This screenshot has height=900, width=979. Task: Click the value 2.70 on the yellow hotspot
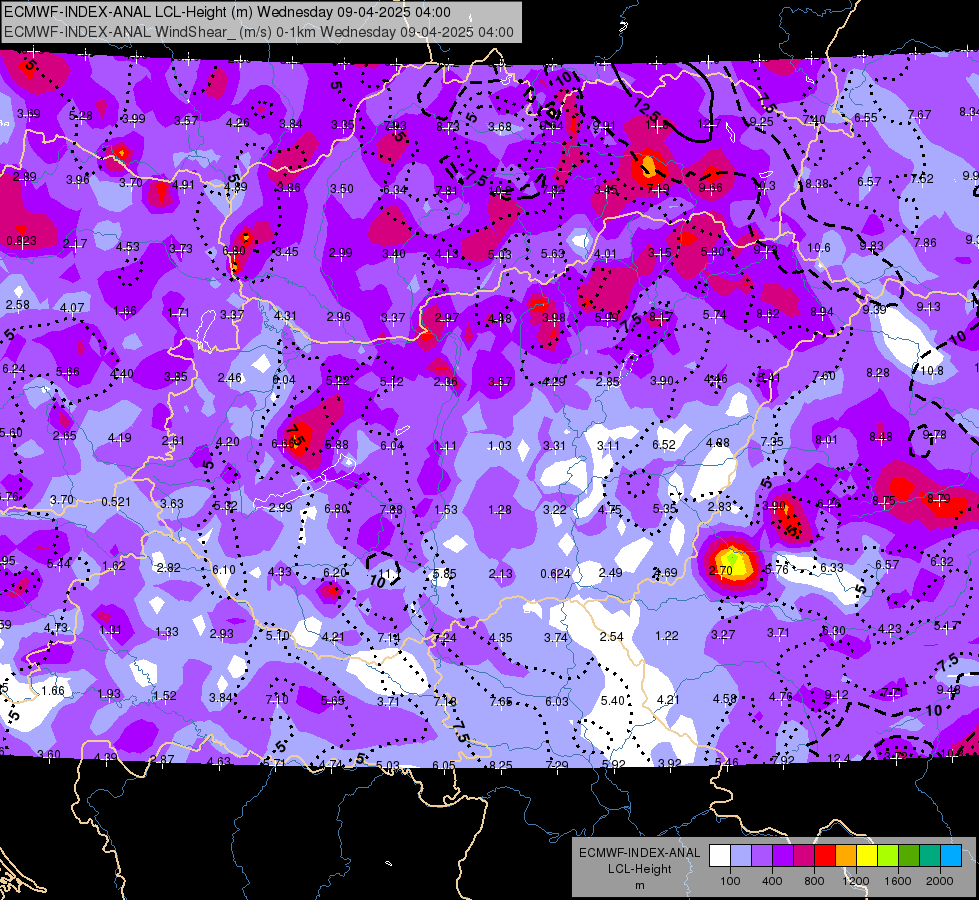click(721, 570)
